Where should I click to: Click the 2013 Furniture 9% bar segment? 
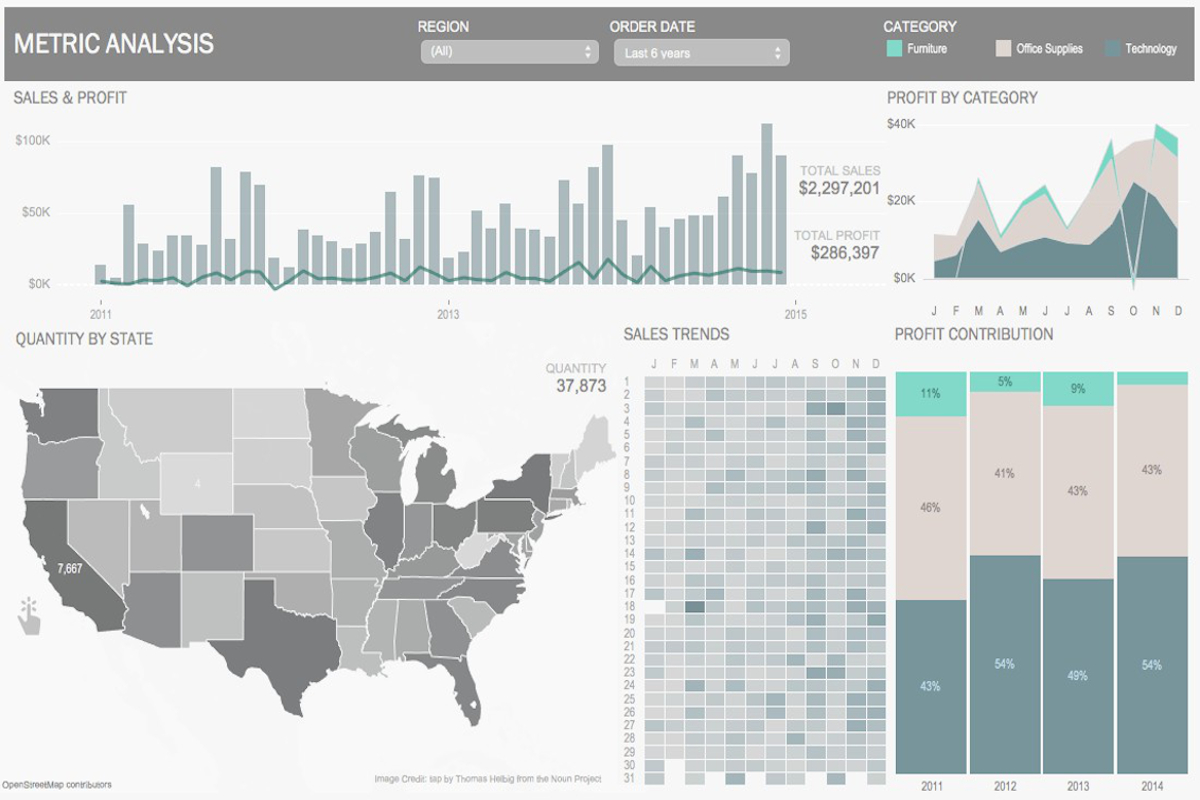pyautogui.click(x=1078, y=390)
